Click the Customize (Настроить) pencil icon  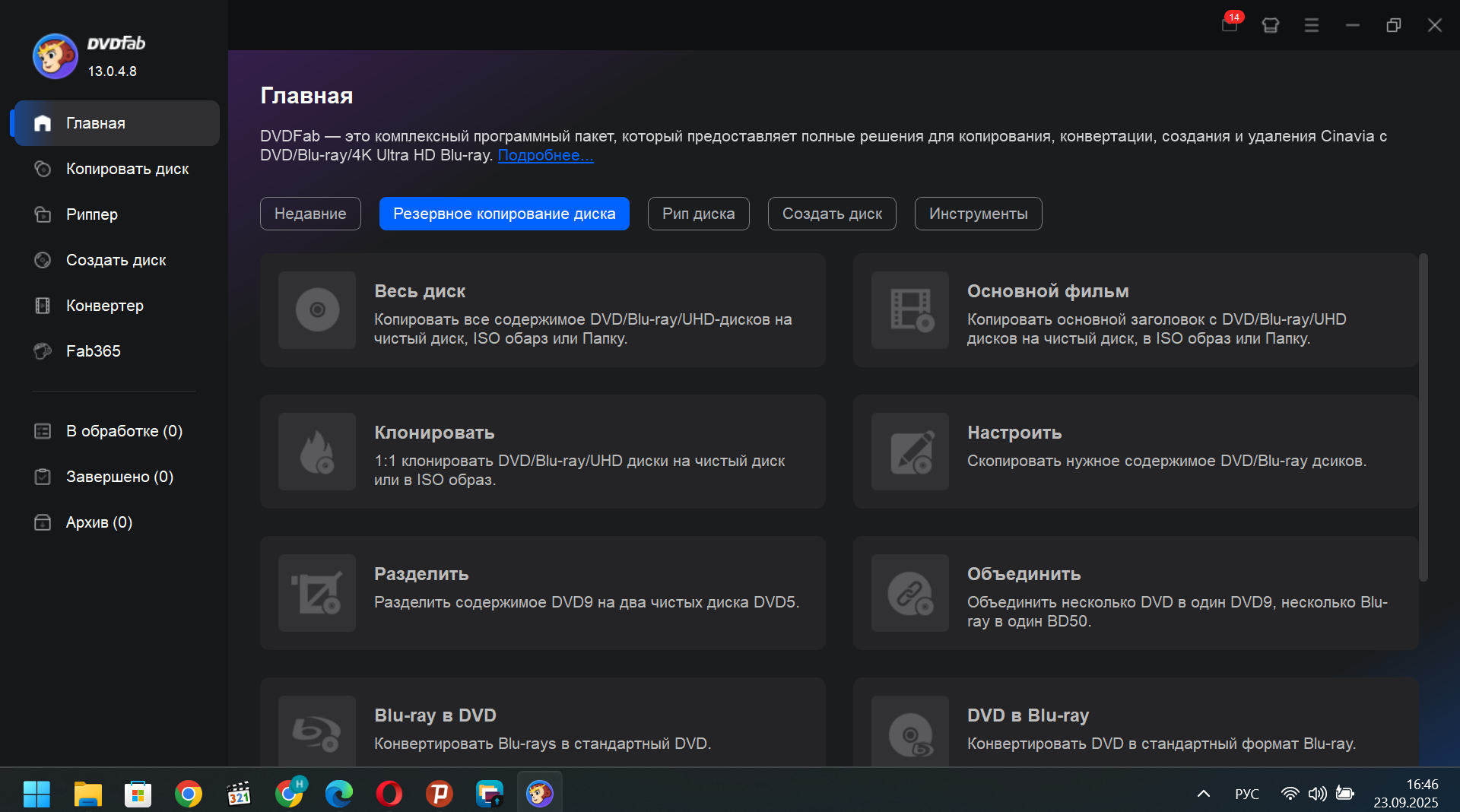point(910,452)
